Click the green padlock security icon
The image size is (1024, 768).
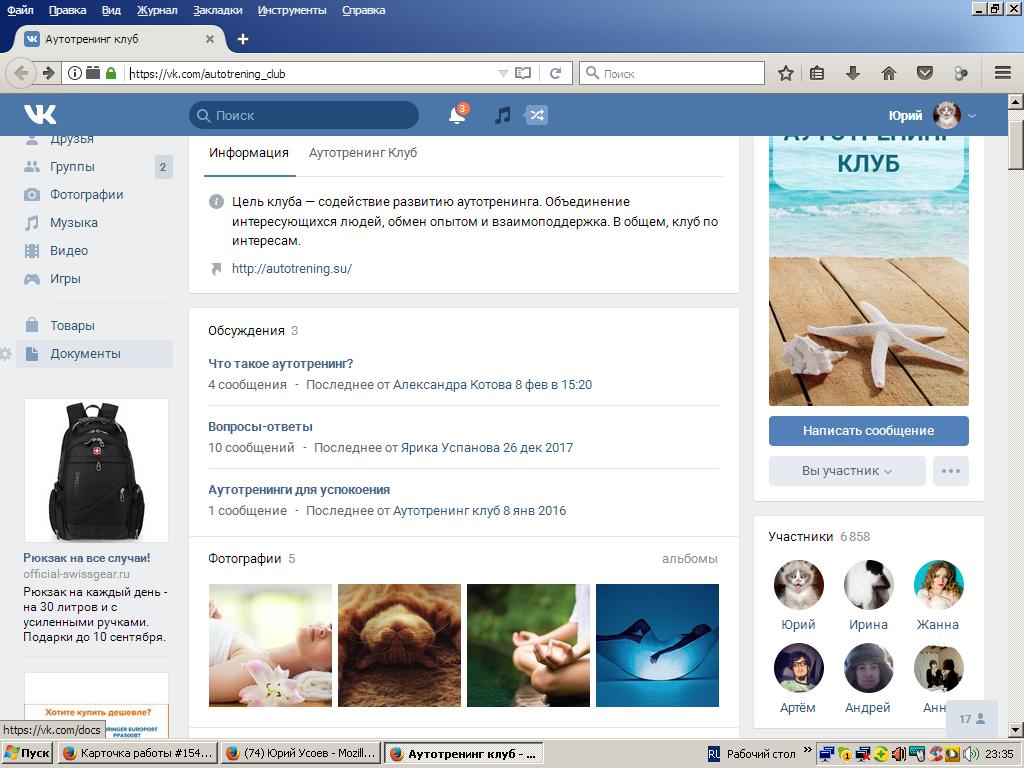pyautogui.click(x=110, y=73)
